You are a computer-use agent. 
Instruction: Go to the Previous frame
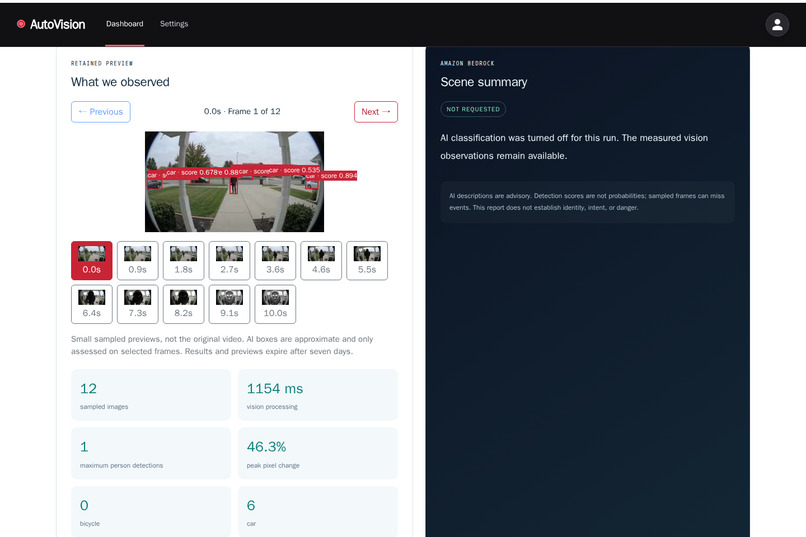point(101,112)
